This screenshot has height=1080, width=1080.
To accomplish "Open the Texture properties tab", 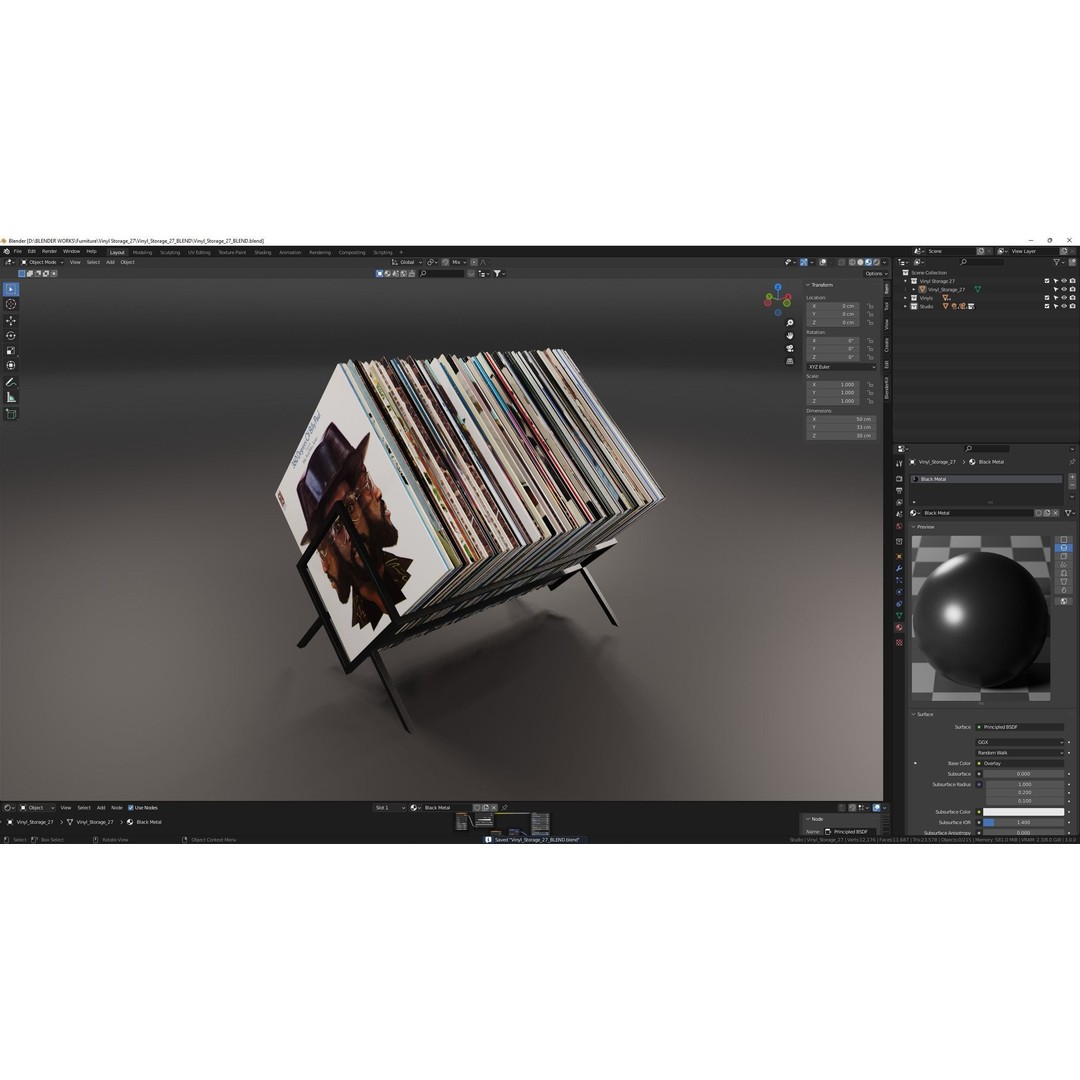I will (899, 643).
